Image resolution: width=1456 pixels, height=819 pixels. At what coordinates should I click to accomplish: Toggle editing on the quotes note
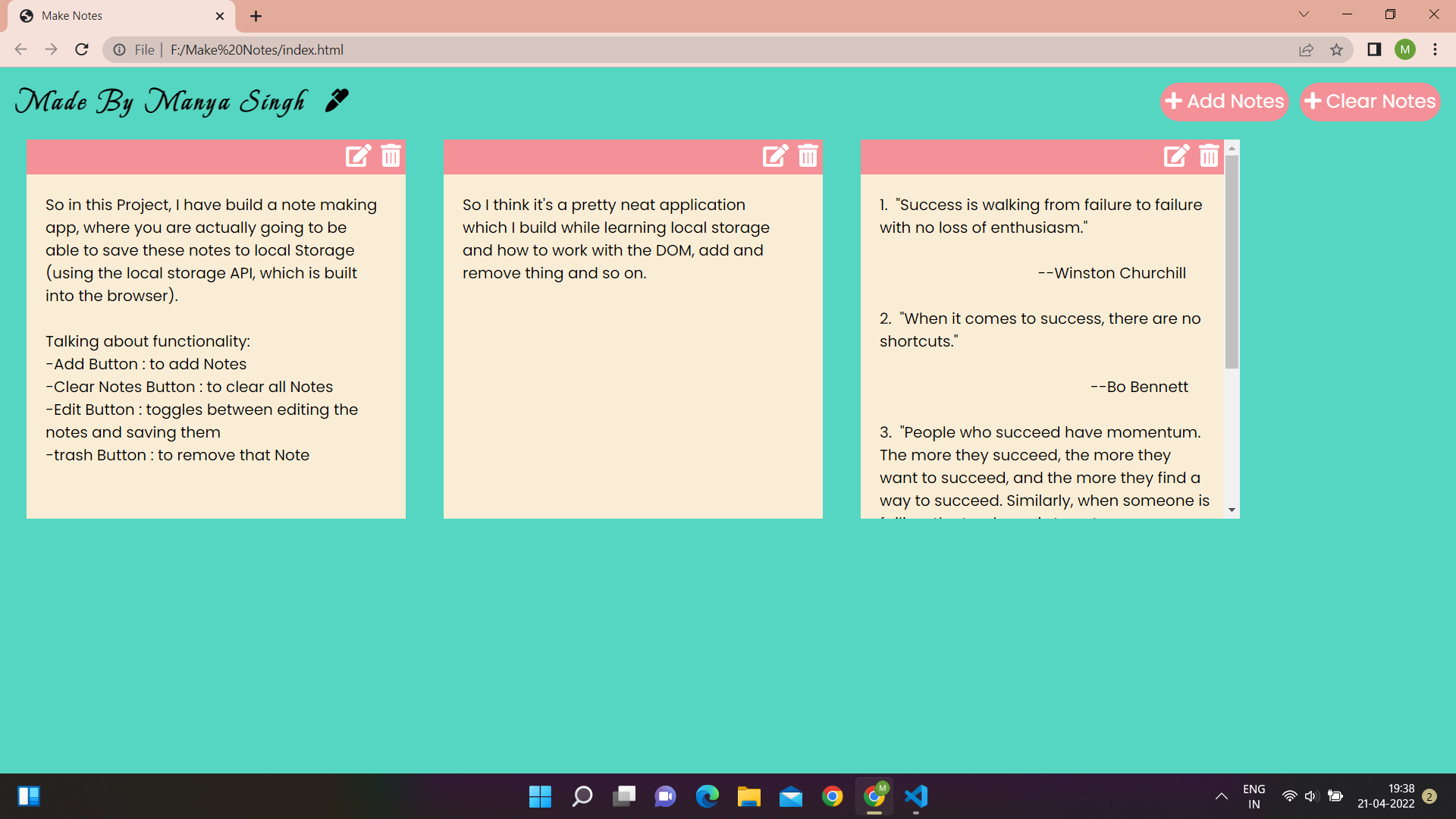tap(1176, 155)
